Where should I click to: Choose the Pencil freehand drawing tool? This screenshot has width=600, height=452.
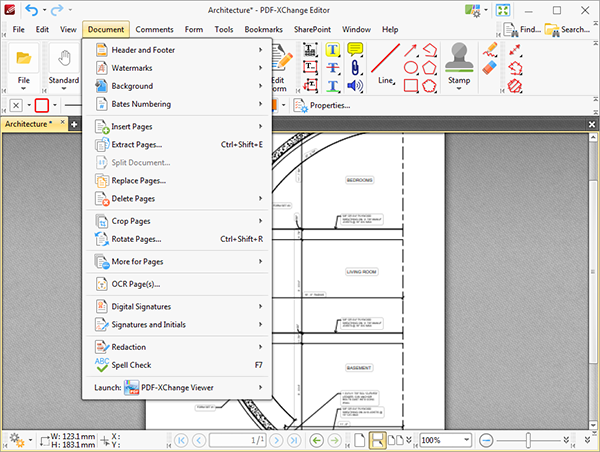(x=490, y=49)
